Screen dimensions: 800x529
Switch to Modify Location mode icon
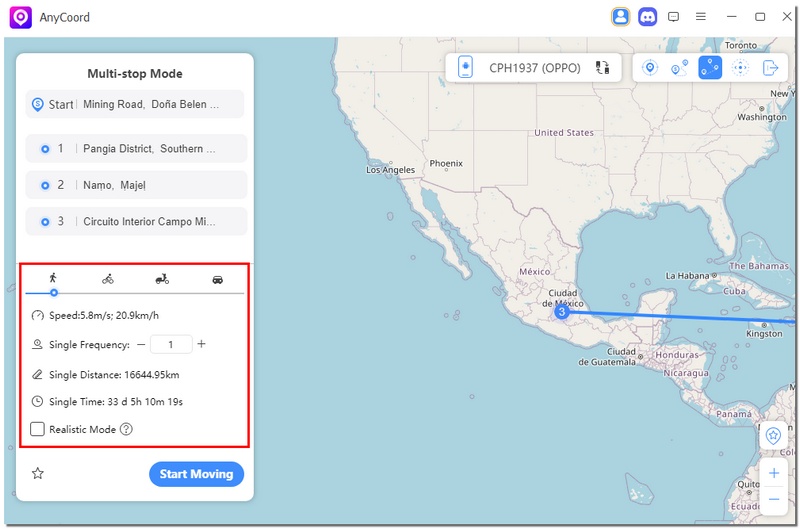tap(650, 68)
